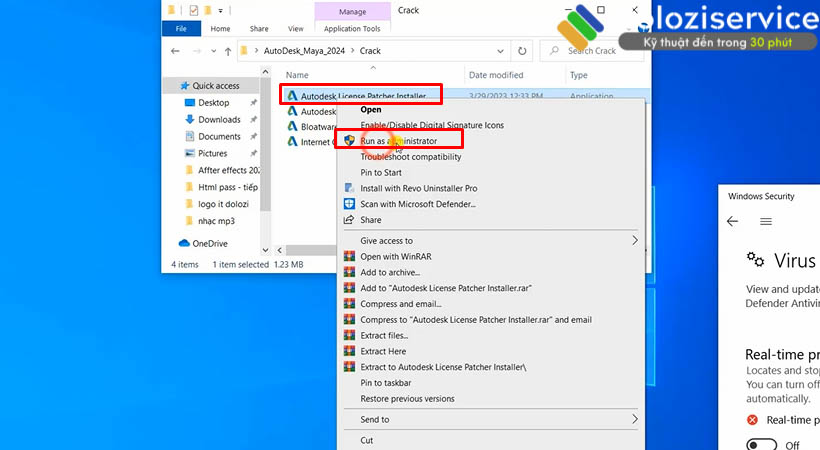
Task: Click the refresh icon next to the address bar
Action: (x=522, y=50)
